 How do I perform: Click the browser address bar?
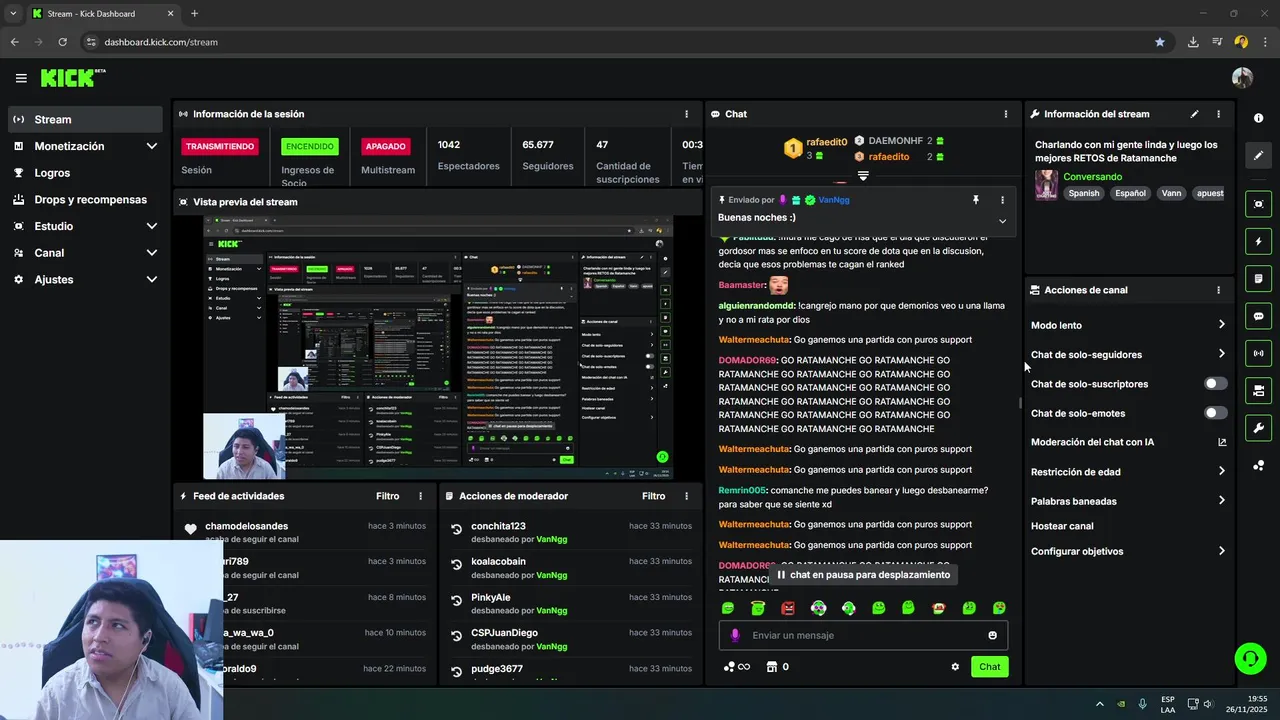pos(620,42)
